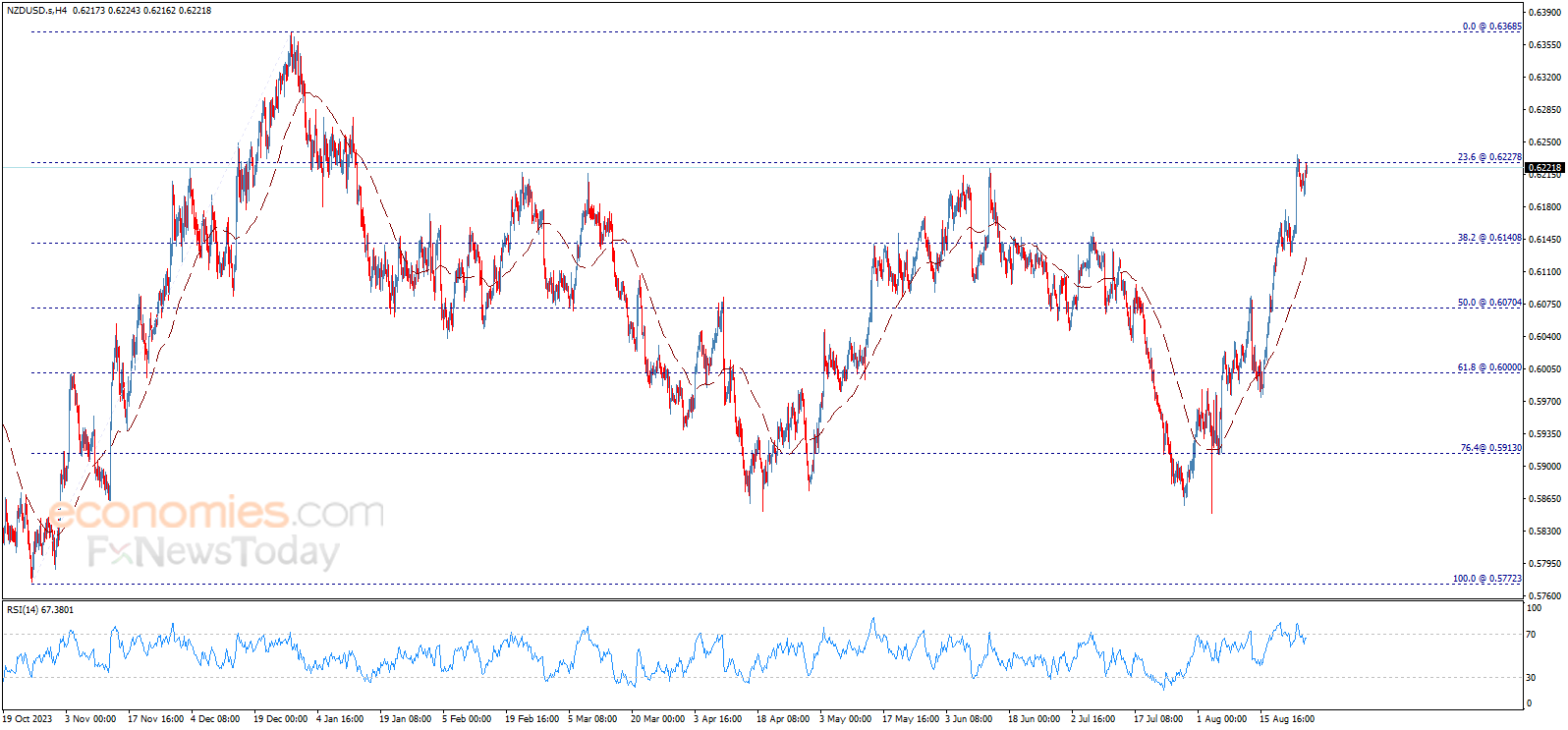The width and height of the screenshot is (1568, 730).
Task: Click the 0.57950 price axis value
Action: coord(1546,563)
